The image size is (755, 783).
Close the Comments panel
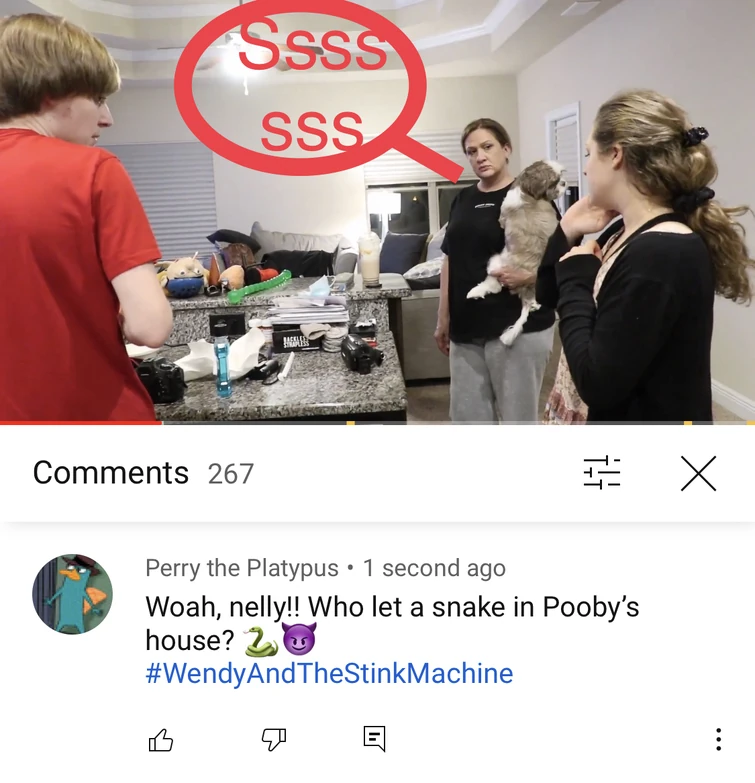(698, 473)
